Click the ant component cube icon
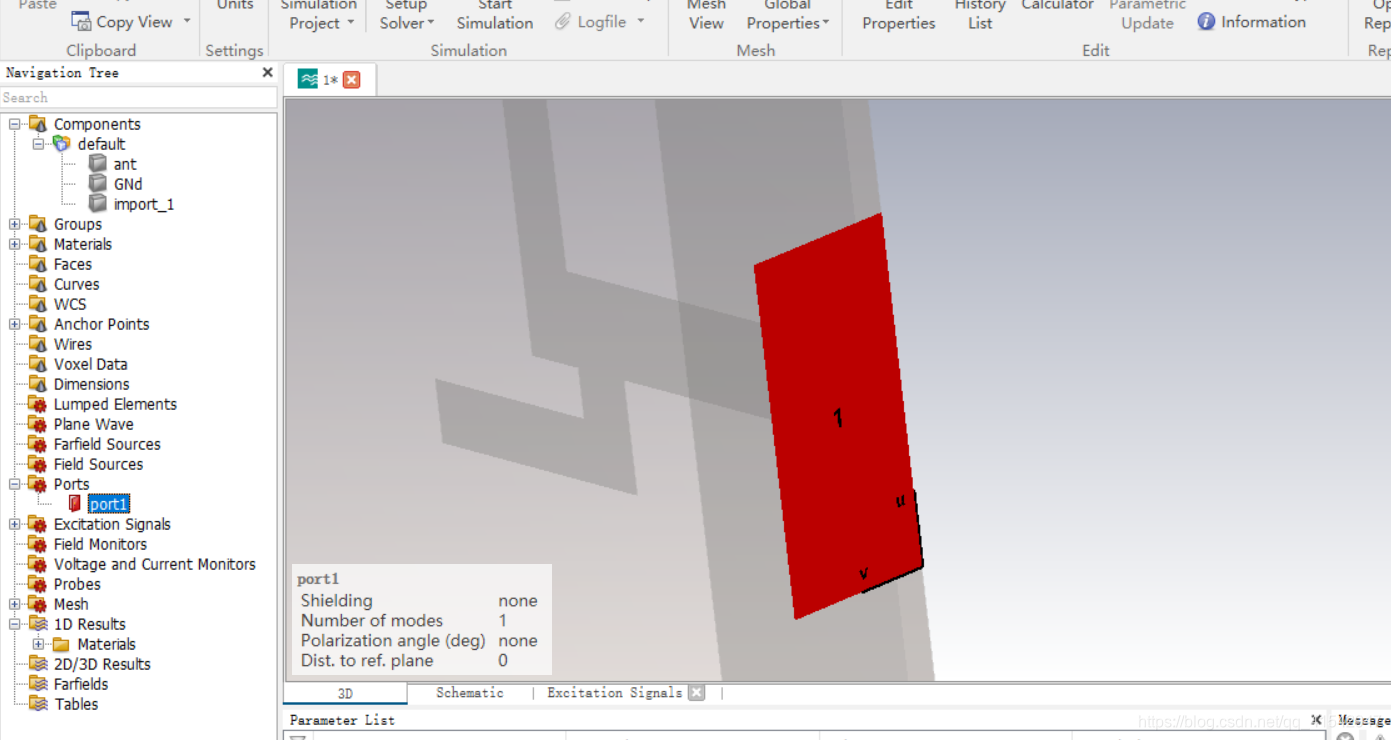Image resolution: width=1391 pixels, height=740 pixels. tap(97, 163)
